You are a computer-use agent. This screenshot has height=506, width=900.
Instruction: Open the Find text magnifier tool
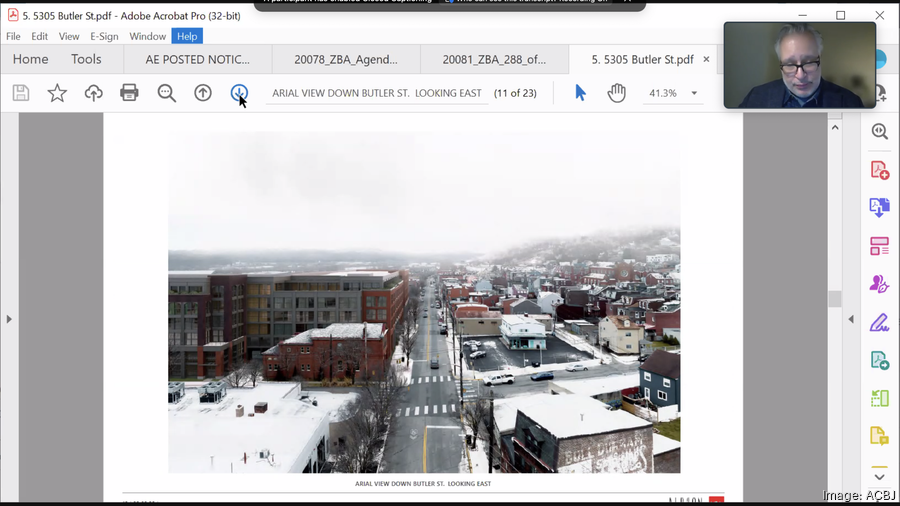pos(166,93)
